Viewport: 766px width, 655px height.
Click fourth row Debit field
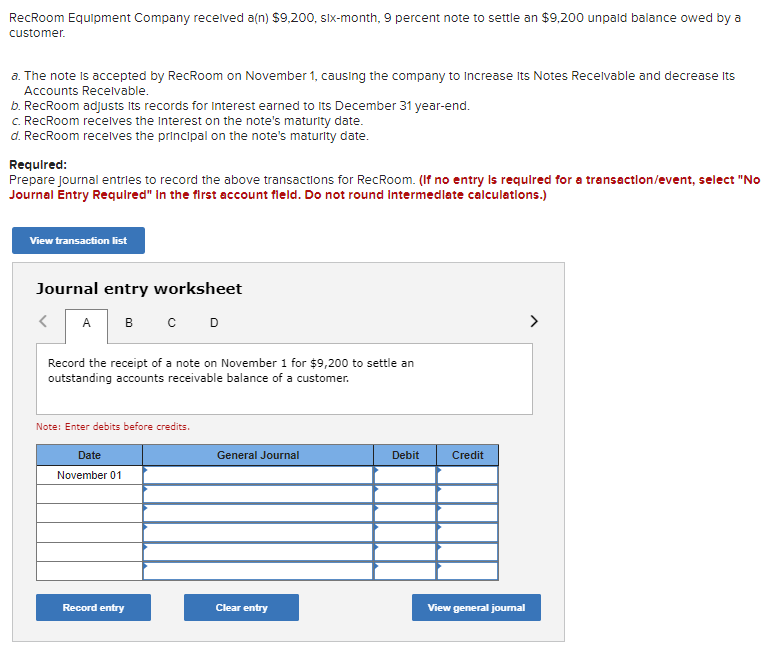coord(405,533)
